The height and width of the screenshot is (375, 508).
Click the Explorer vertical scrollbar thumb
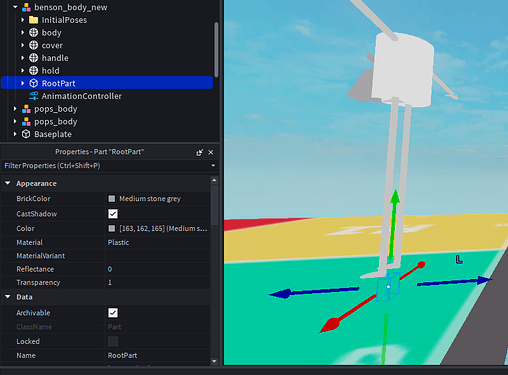pos(216,49)
